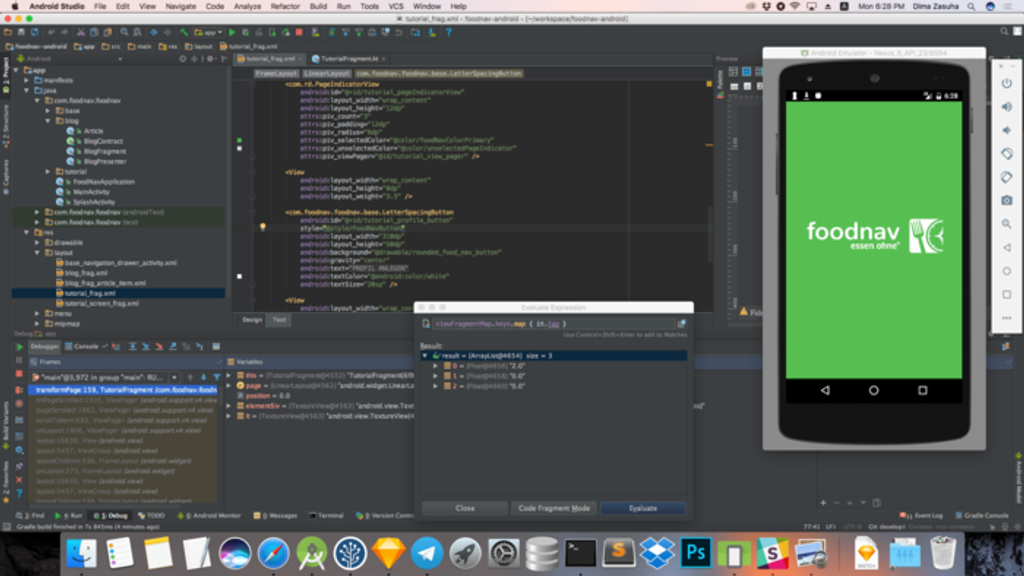Screen dimensions: 1024x576
Task: Switch to TutorialFragment.kt editor tab
Action: click(x=349, y=59)
